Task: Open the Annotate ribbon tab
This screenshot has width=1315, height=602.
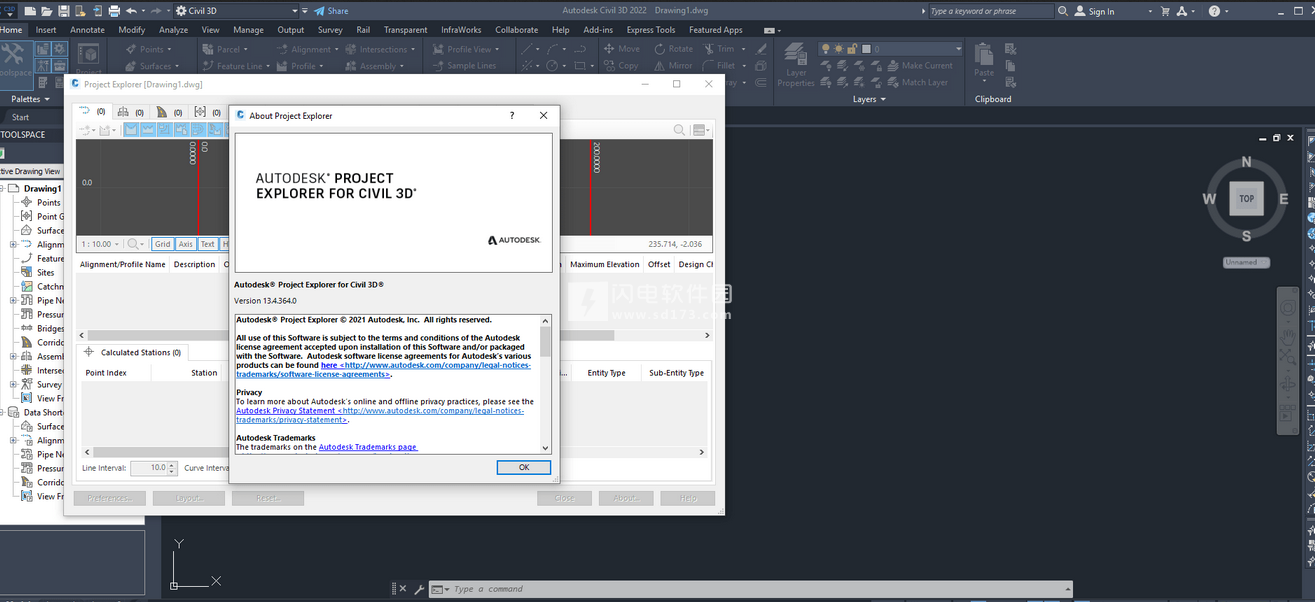Action: (x=87, y=30)
